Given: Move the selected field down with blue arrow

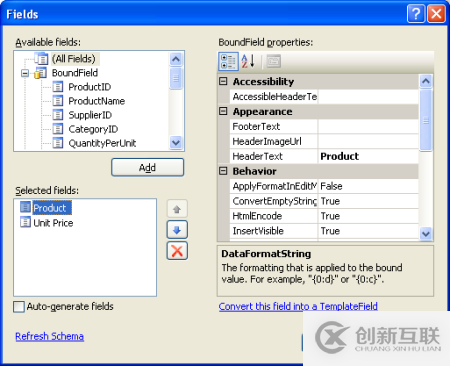Looking at the screenshot, I should pyautogui.click(x=177, y=230).
